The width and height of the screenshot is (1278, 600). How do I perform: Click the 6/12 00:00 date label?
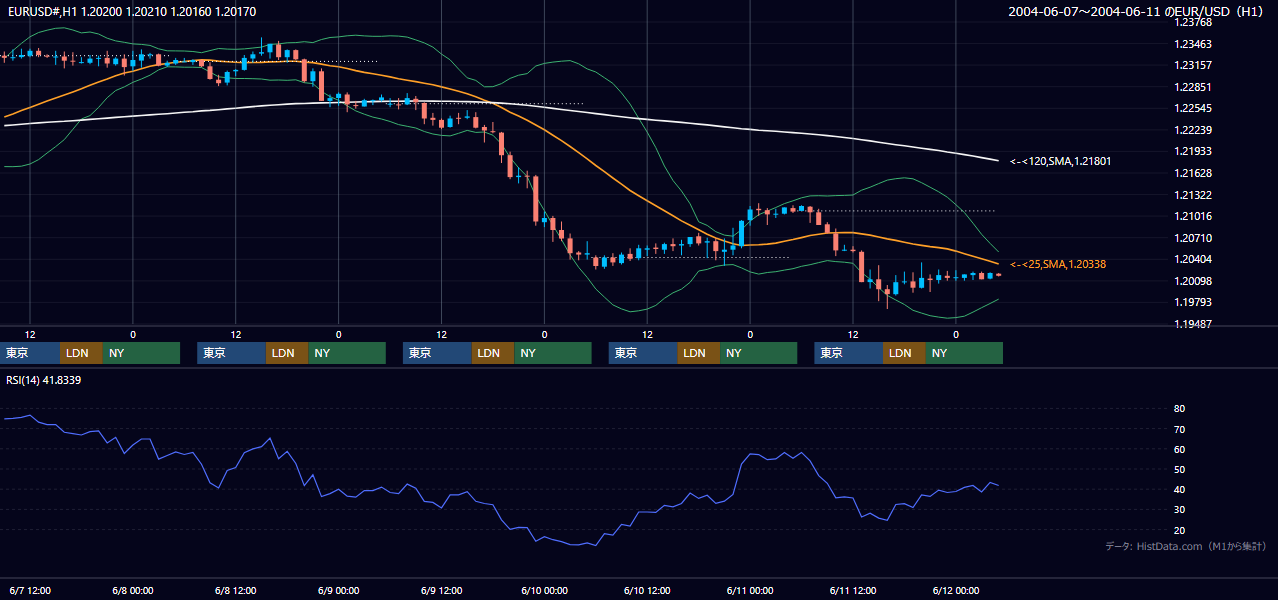click(957, 590)
